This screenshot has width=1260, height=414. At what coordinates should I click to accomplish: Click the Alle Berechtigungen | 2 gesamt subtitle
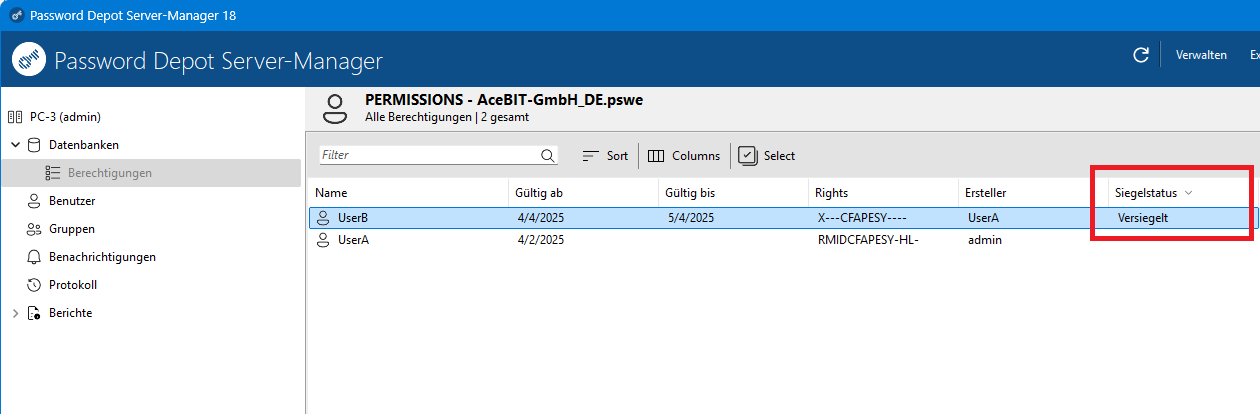click(x=447, y=117)
